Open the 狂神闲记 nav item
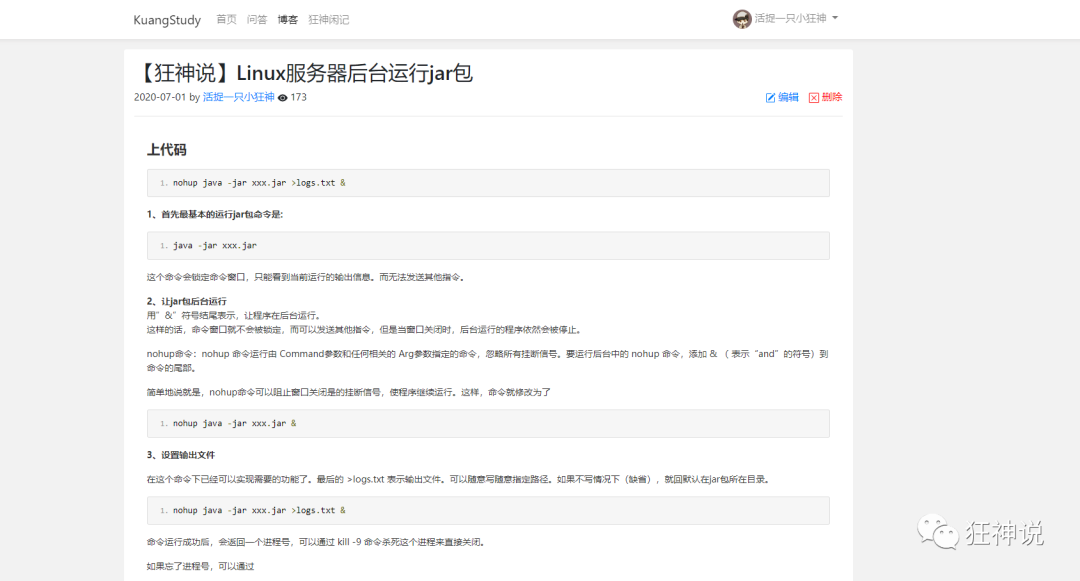Image resolution: width=1080 pixels, height=581 pixels. coord(329,19)
